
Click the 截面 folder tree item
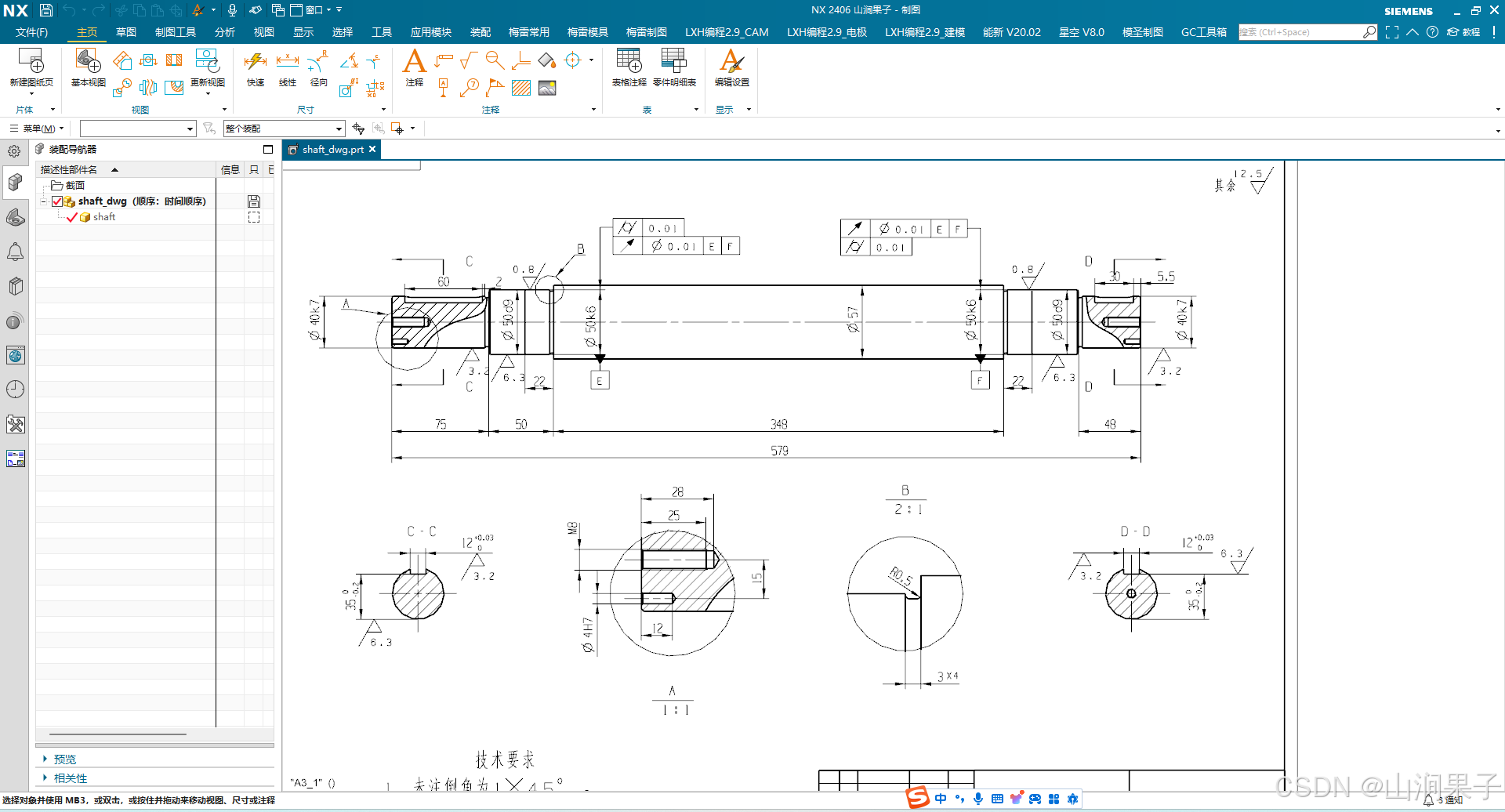pos(68,186)
